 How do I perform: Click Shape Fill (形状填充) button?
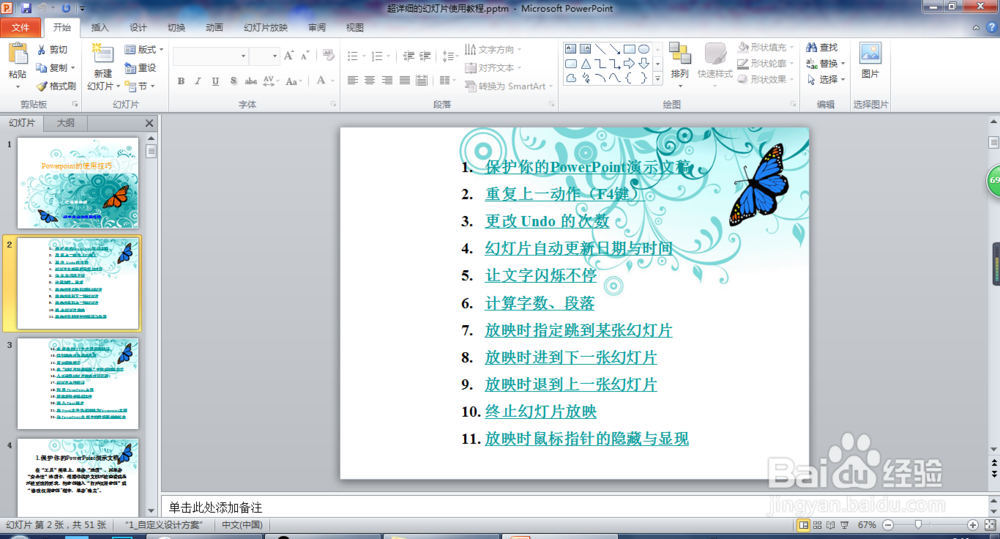click(x=763, y=47)
